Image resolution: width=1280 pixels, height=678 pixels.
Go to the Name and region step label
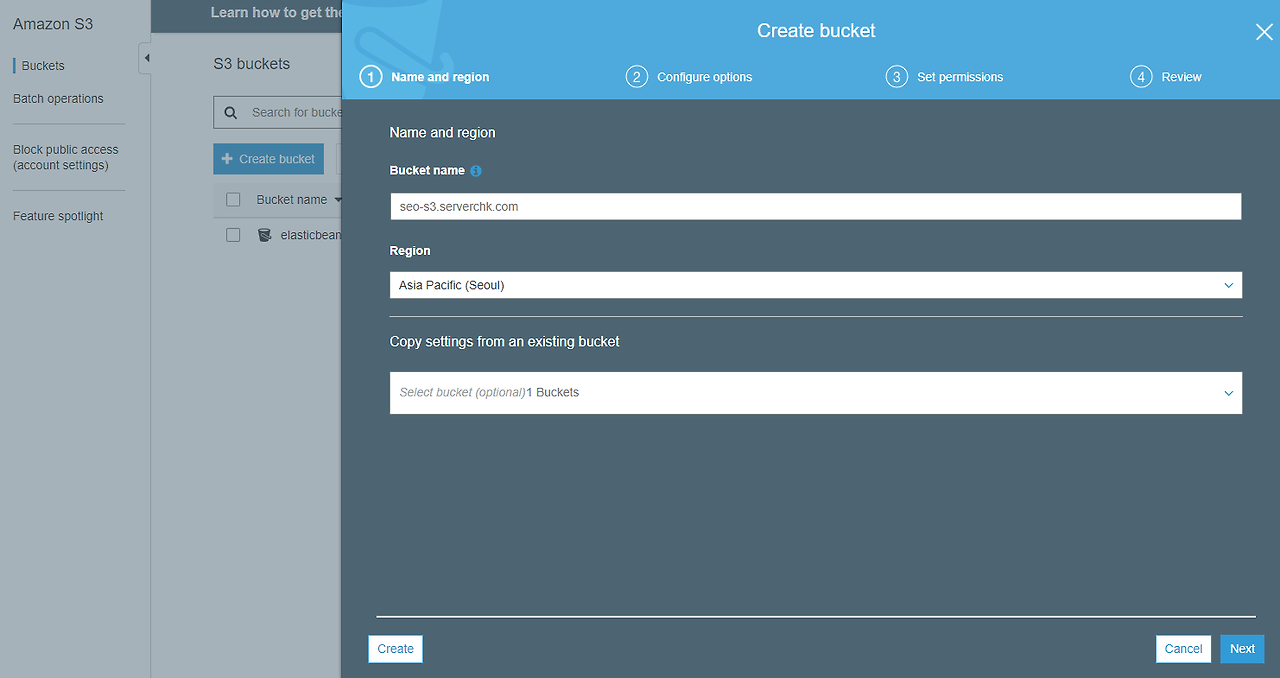pyautogui.click(x=440, y=77)
